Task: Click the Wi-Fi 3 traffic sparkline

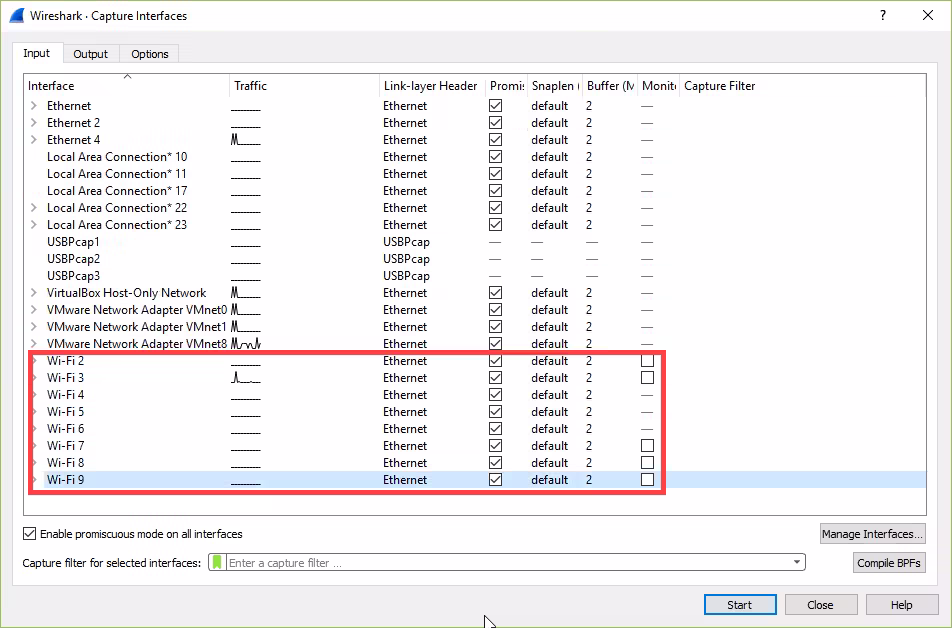Action: point(246,378)
